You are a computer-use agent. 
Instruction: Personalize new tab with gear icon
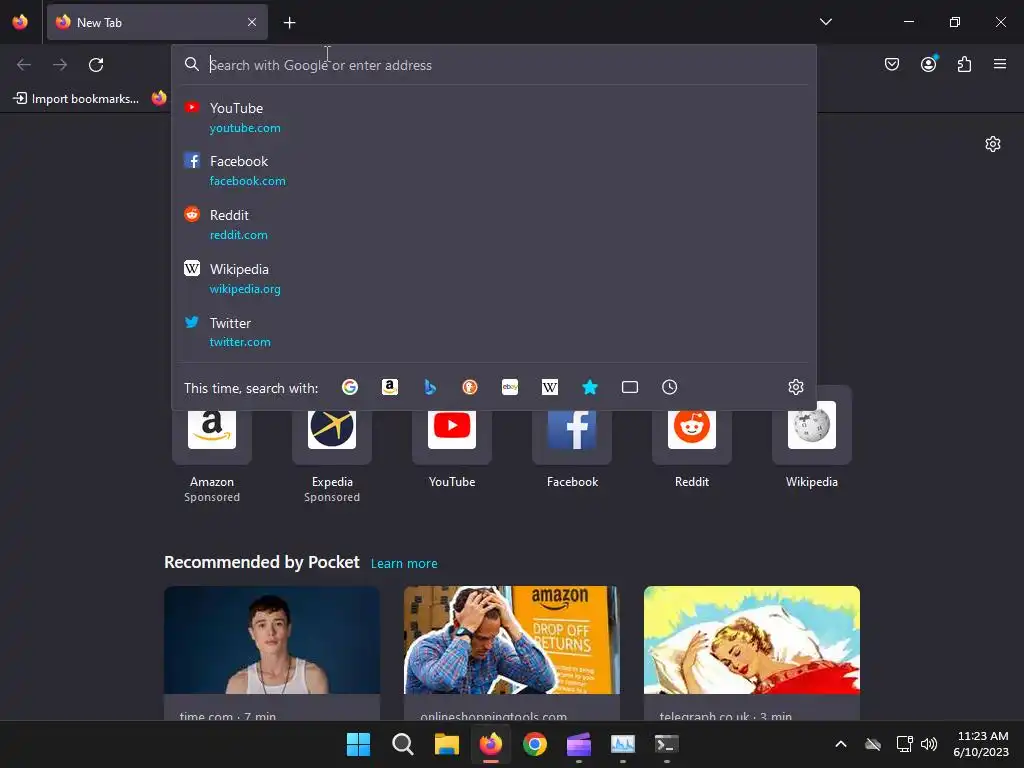coord(993,144)
